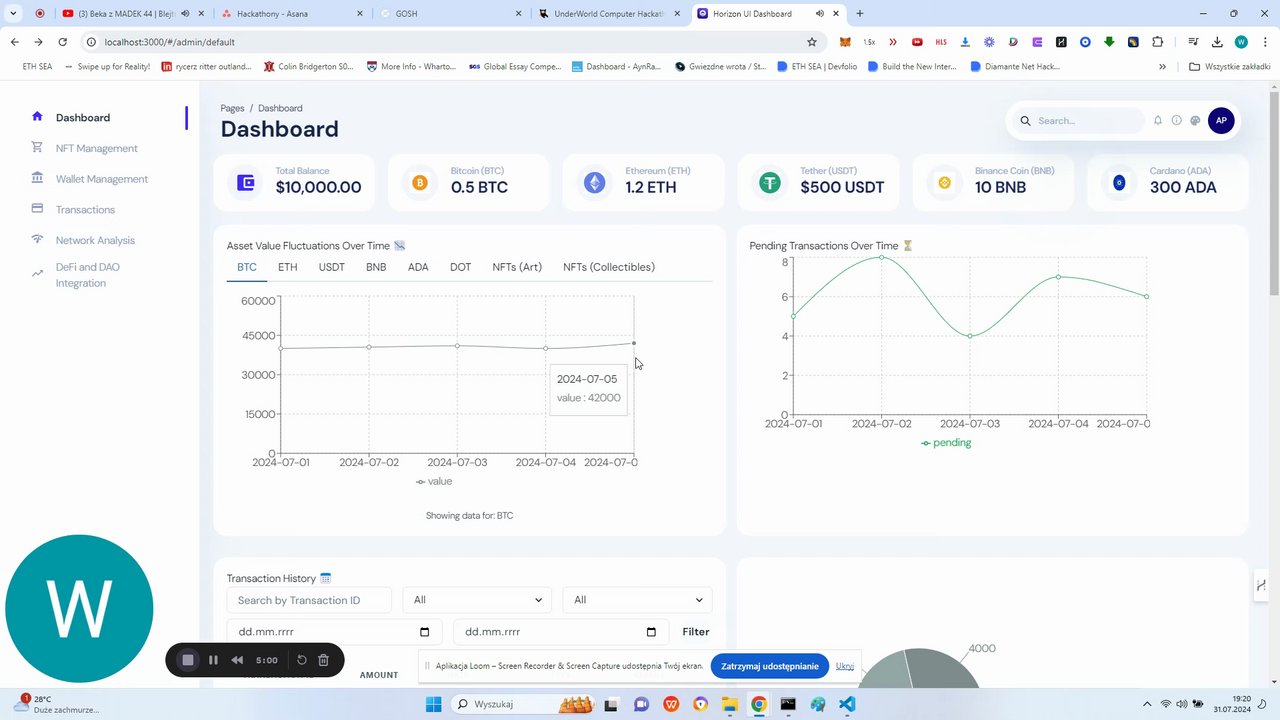The image size is (1280, 720).
Task: Show NFTs (Collectibles) chart tab
Action: click(609, 267)
